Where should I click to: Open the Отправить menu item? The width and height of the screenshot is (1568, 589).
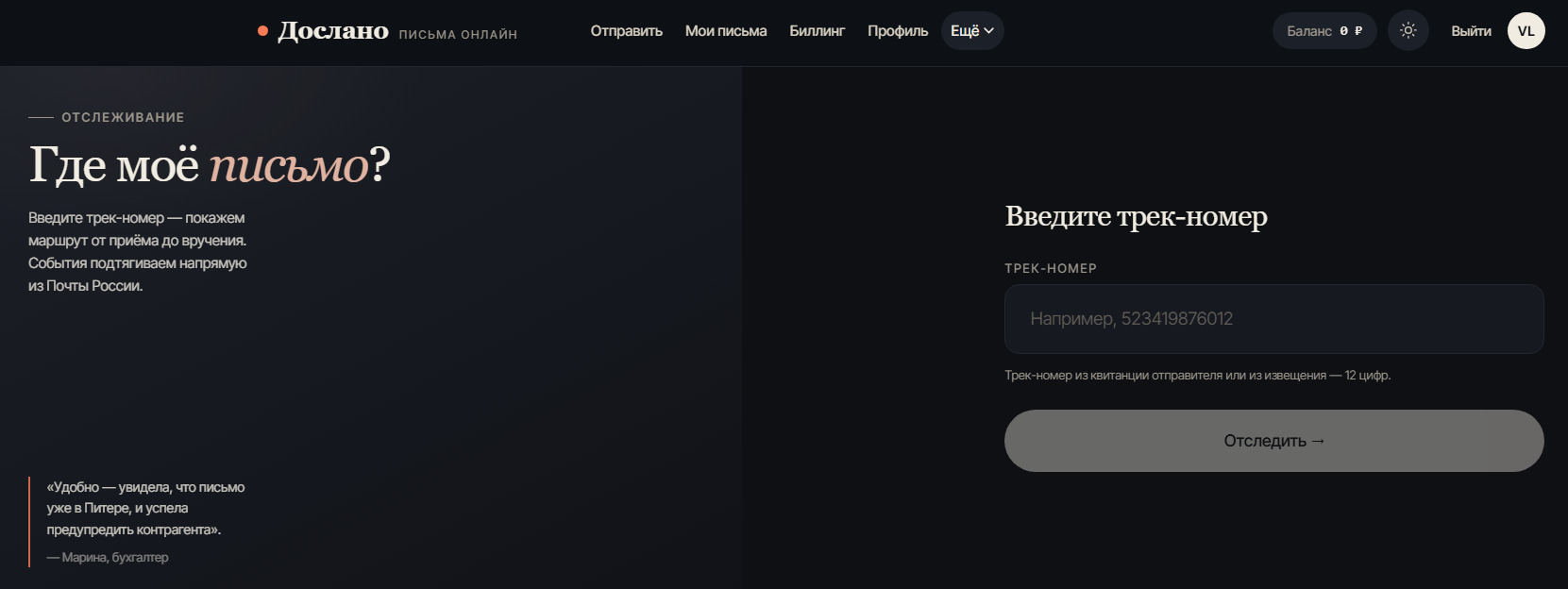627,31
